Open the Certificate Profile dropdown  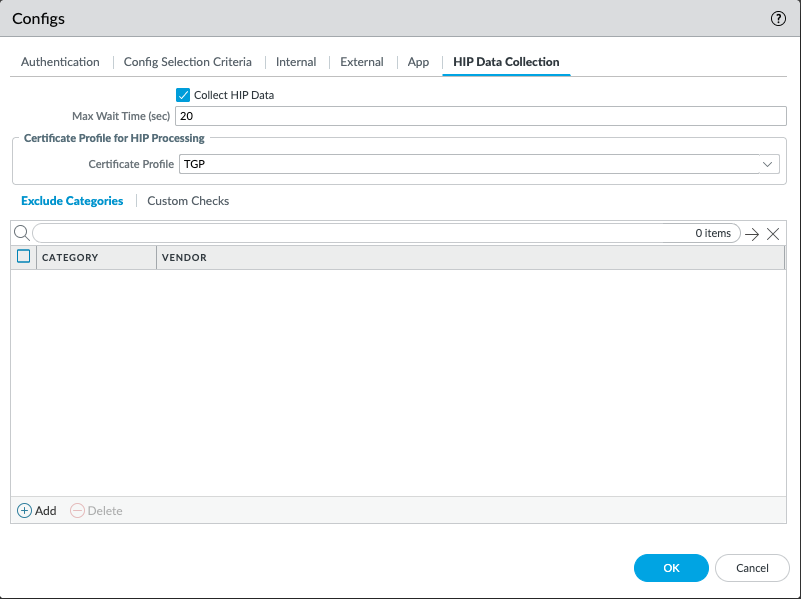(768, 164)
